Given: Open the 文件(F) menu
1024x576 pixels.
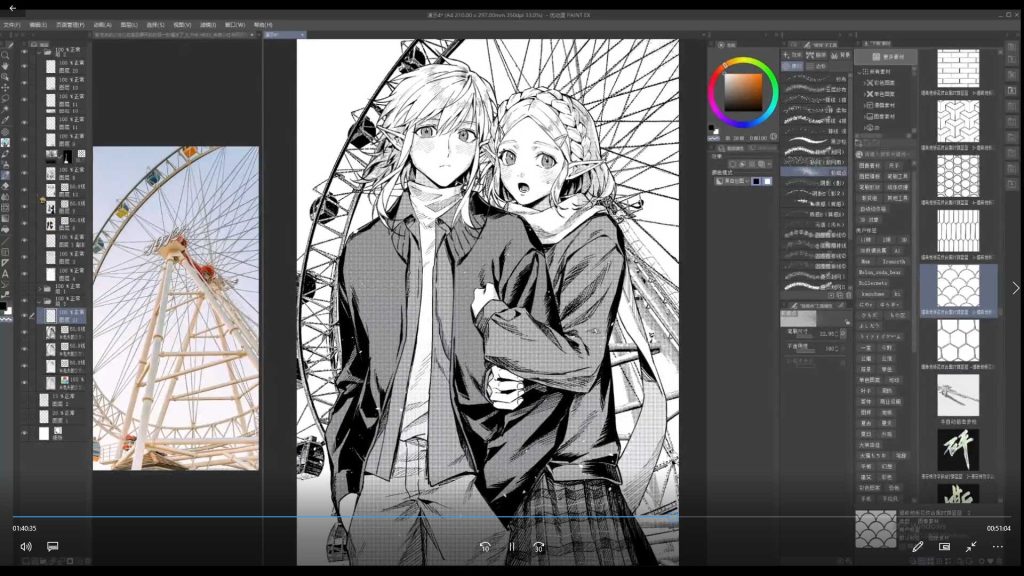Looking at the screenshot, I should (x=12, y=24).
